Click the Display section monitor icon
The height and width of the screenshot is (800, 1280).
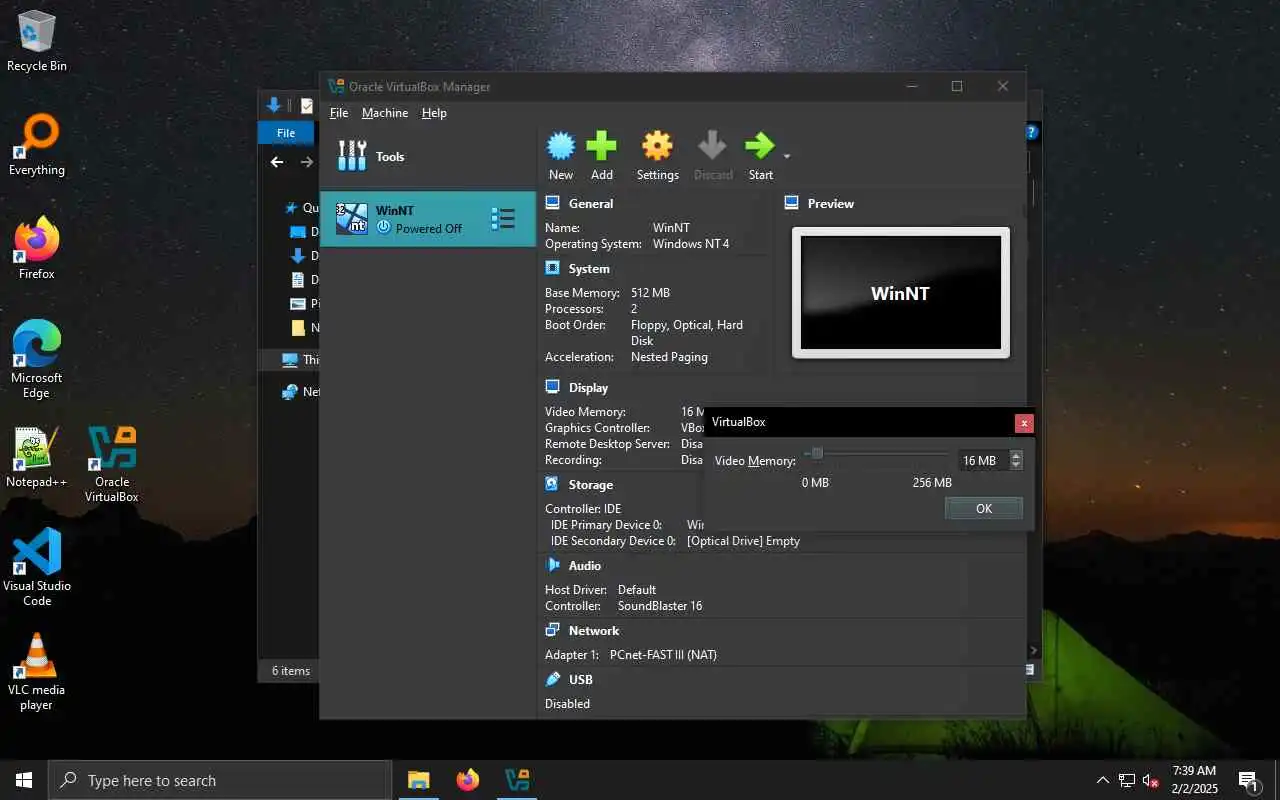[x=552, y=387]
